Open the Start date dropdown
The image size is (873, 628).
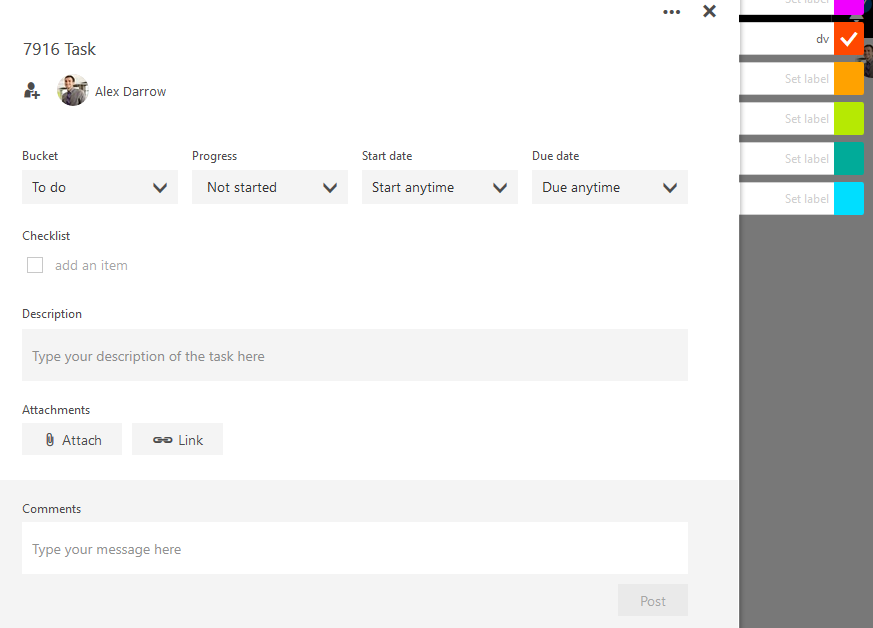click(x=440, y=187)
